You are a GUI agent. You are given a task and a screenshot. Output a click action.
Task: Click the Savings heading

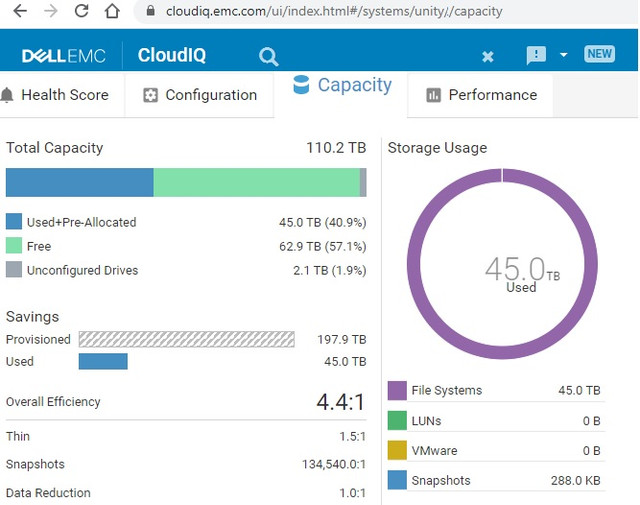click(x=32, y=317)
